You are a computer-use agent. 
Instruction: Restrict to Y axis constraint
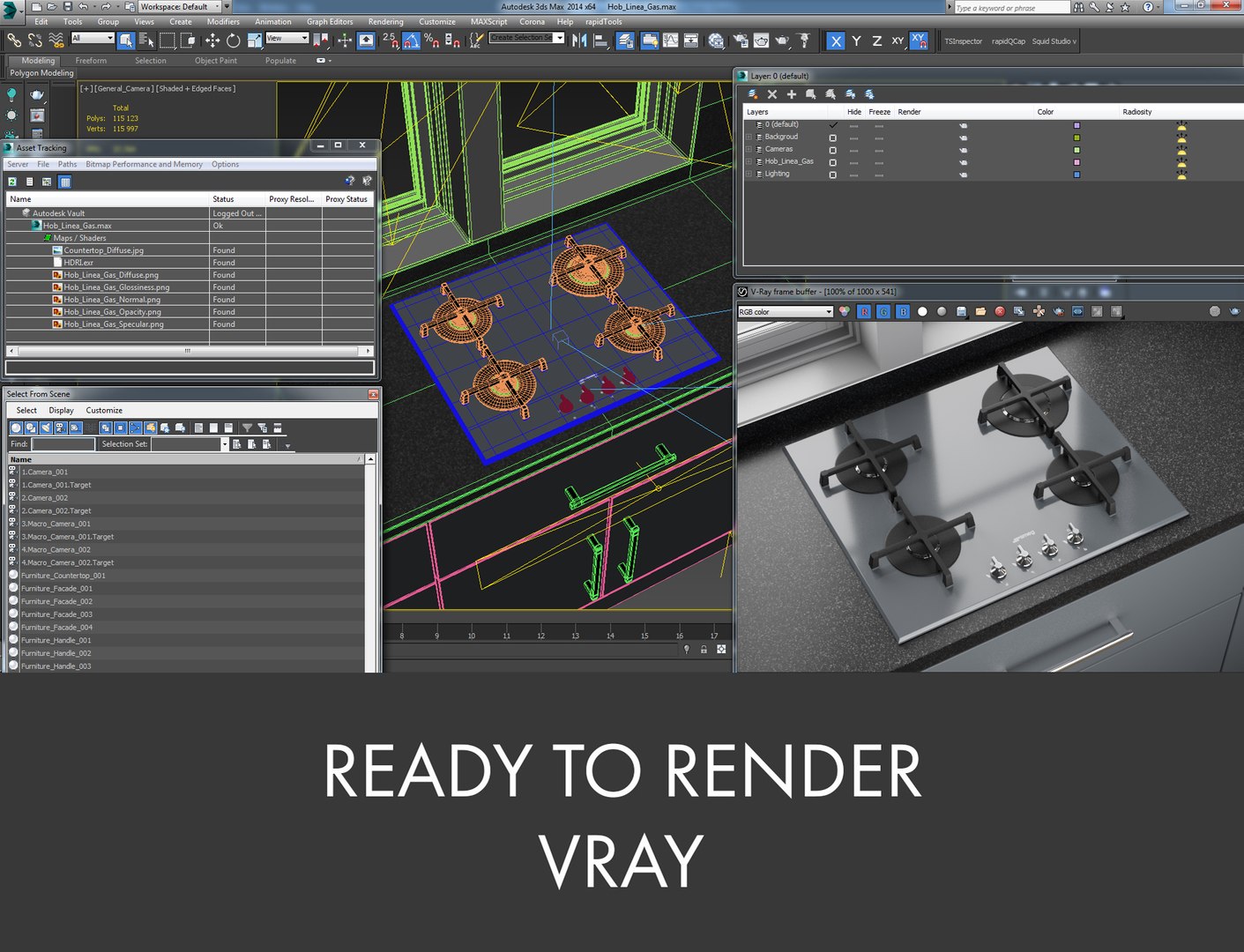click(x=856, y=41)
